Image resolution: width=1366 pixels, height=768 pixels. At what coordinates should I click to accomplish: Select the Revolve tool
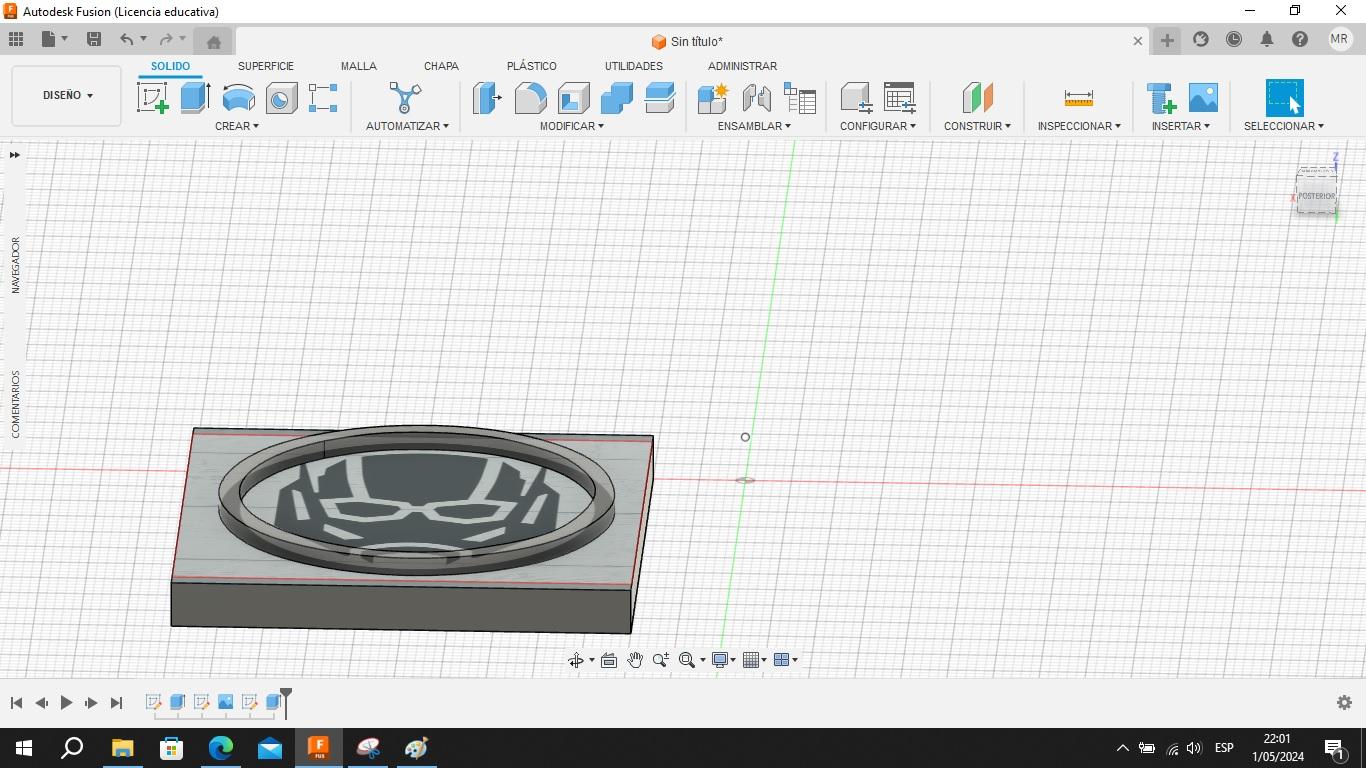(238, 98)
